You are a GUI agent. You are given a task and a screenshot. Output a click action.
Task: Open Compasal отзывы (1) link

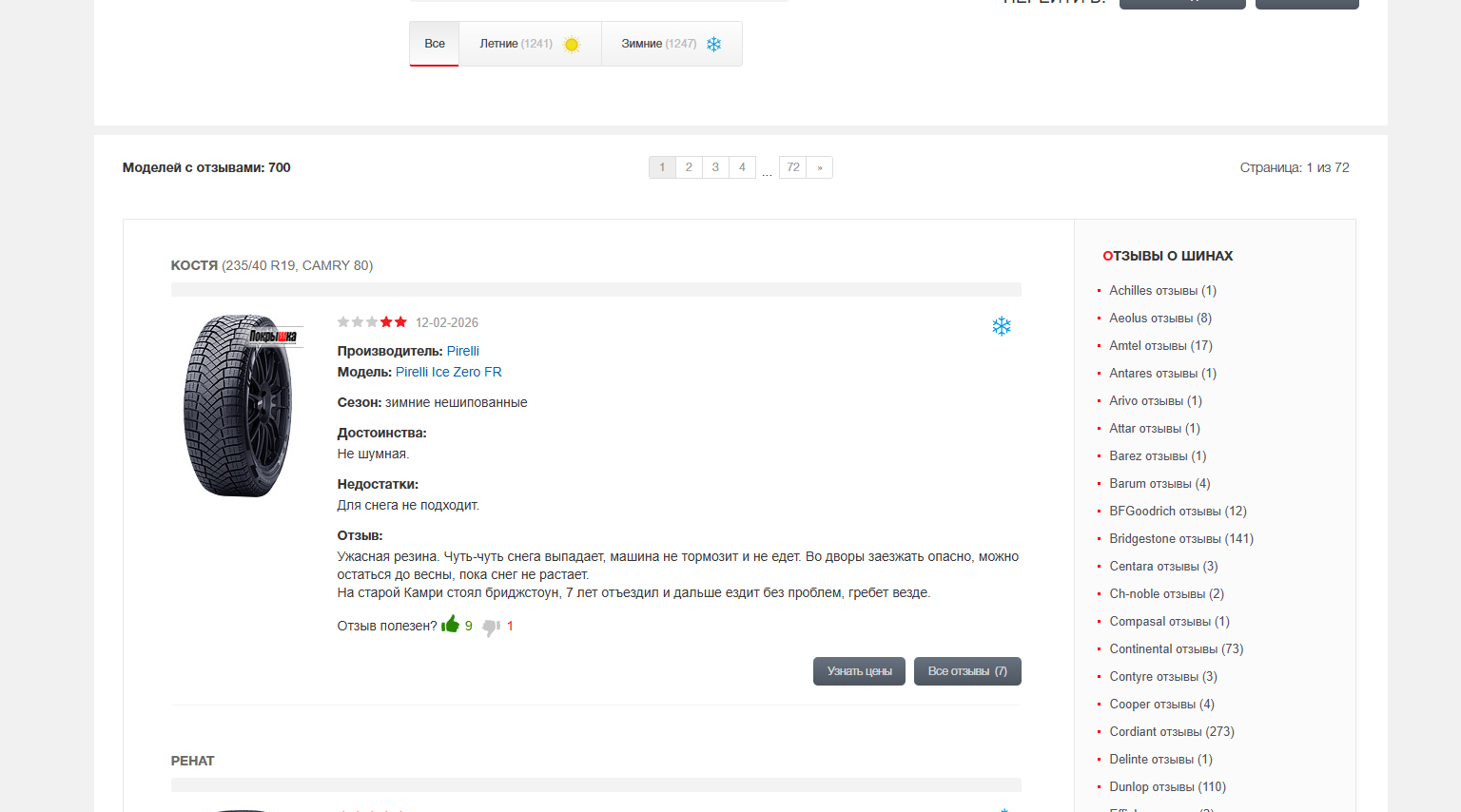[x=1169, y=622]
